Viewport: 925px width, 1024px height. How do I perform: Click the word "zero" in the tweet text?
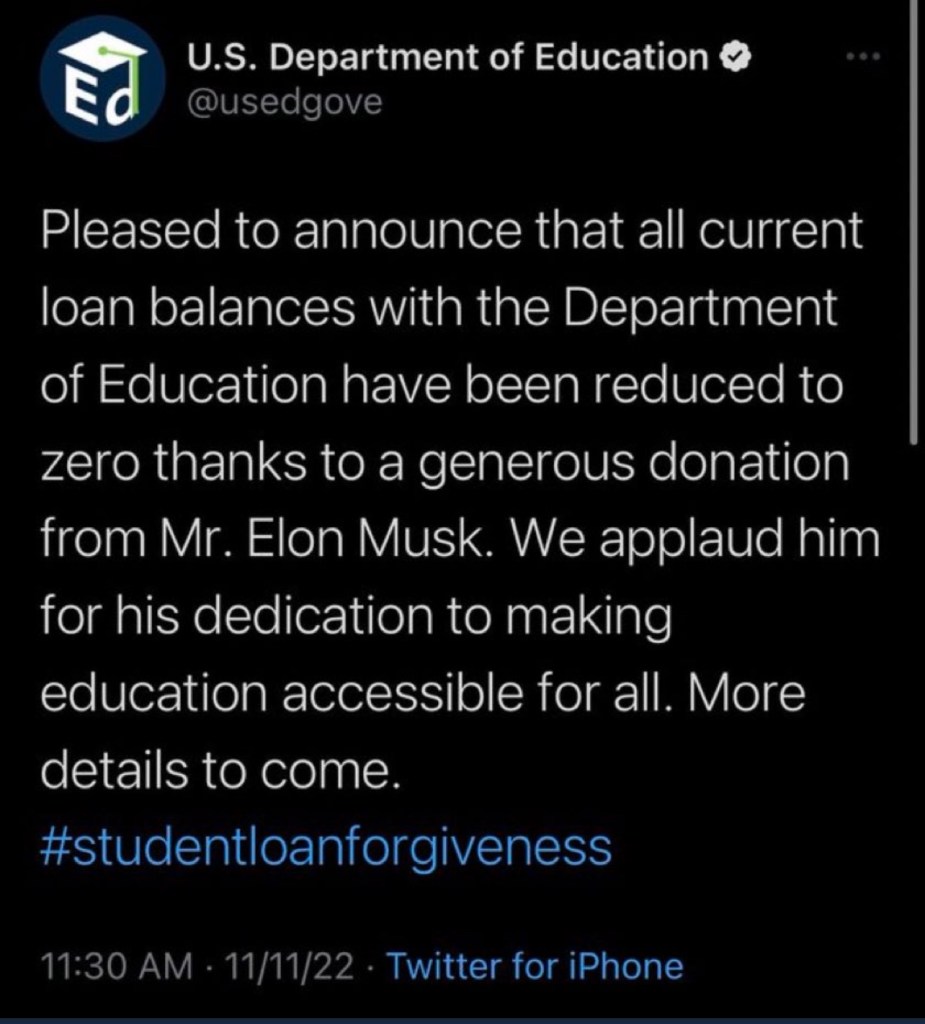[x=89, y=464]
